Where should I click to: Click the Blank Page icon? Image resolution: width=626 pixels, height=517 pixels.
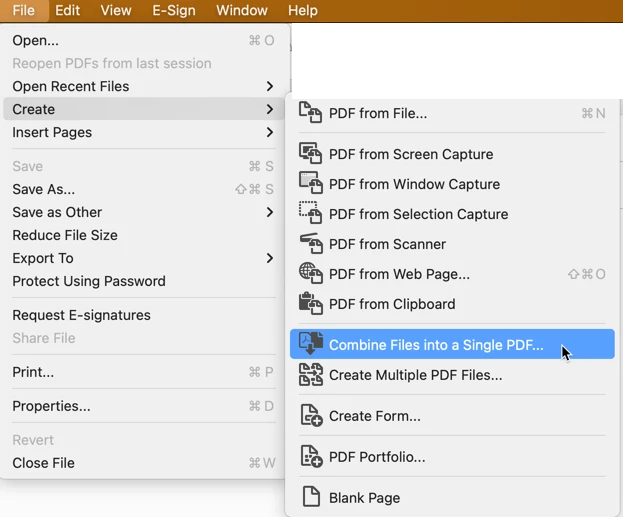click(x=311, y=497)
